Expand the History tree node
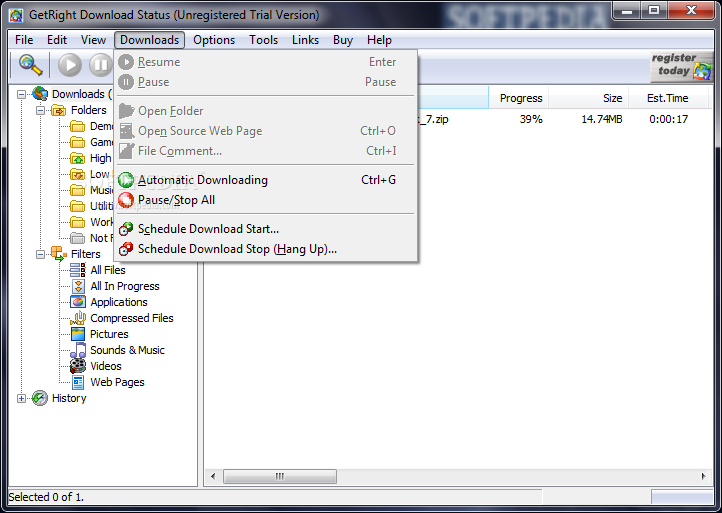The image size is (722, 513). point(21,398)
